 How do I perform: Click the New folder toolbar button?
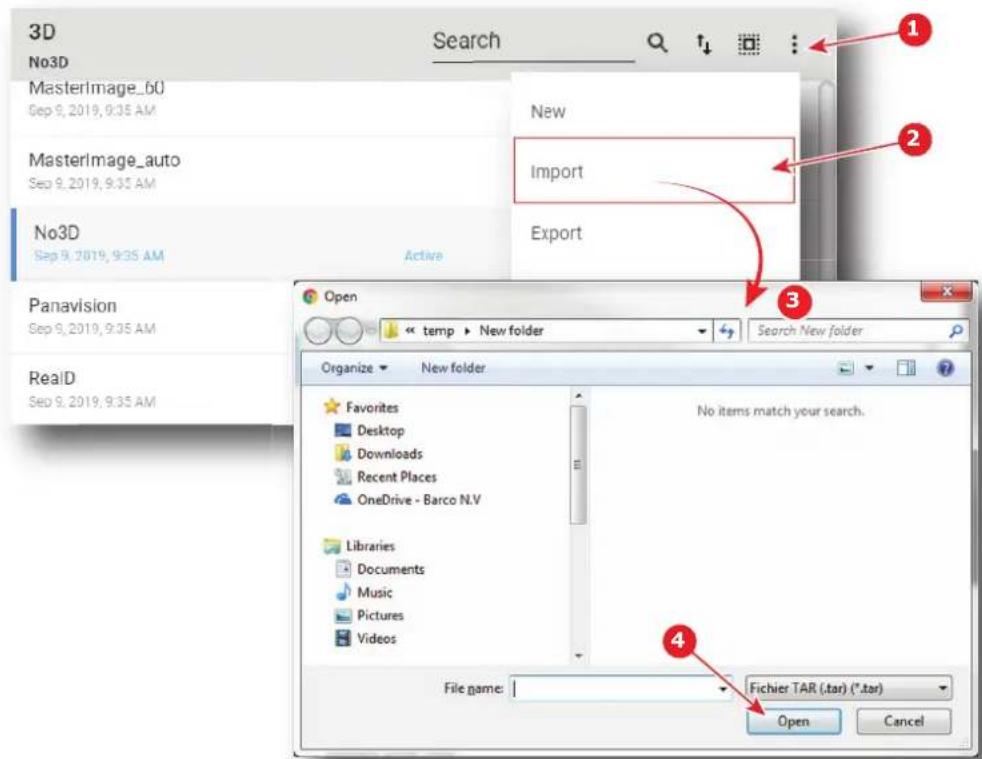[453, 368]
